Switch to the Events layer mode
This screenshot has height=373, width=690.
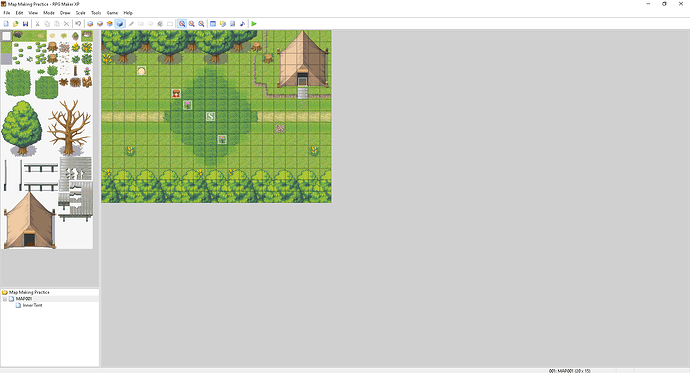pyautogui.click(x=119, y=24)
